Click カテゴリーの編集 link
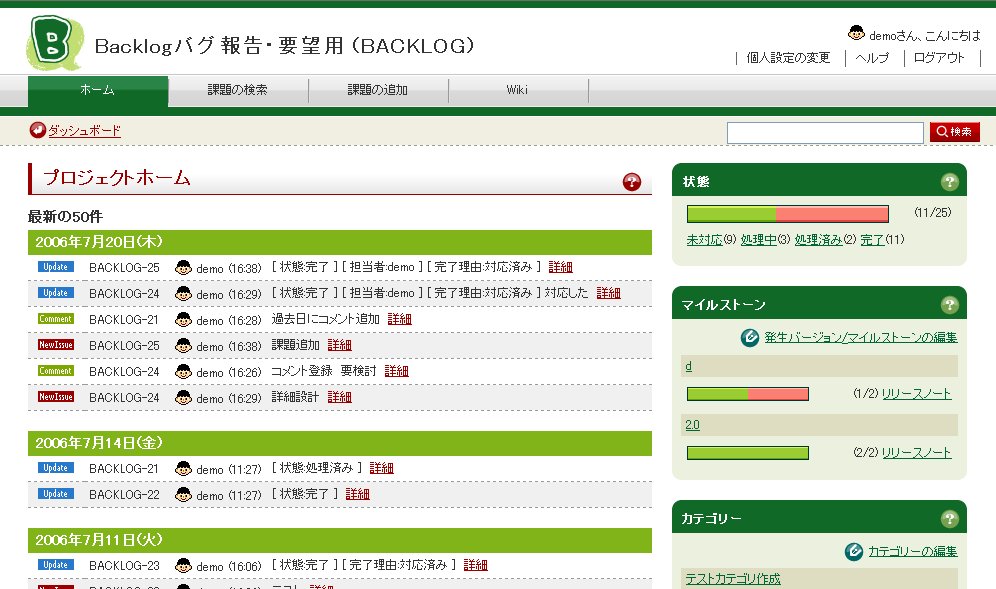 click(x=913, y=552)
